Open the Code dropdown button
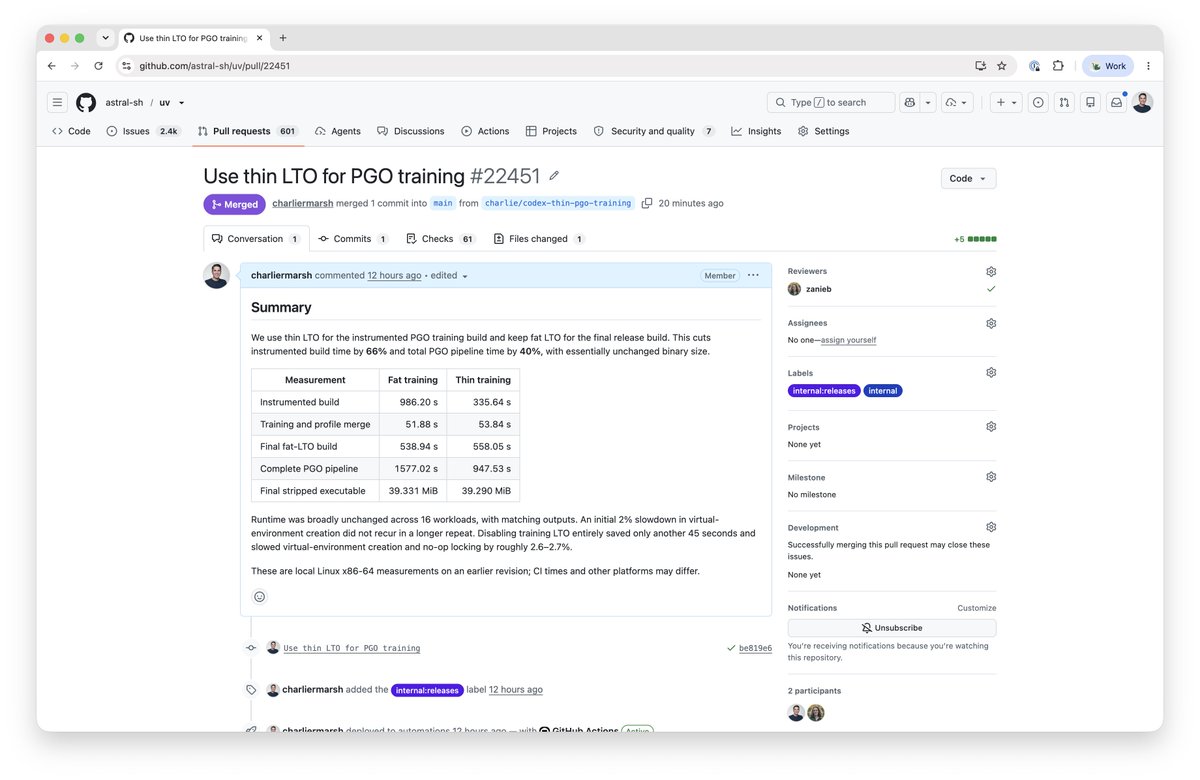The width and height of the screenshot is (1200, 780). [x=968, y=178]
